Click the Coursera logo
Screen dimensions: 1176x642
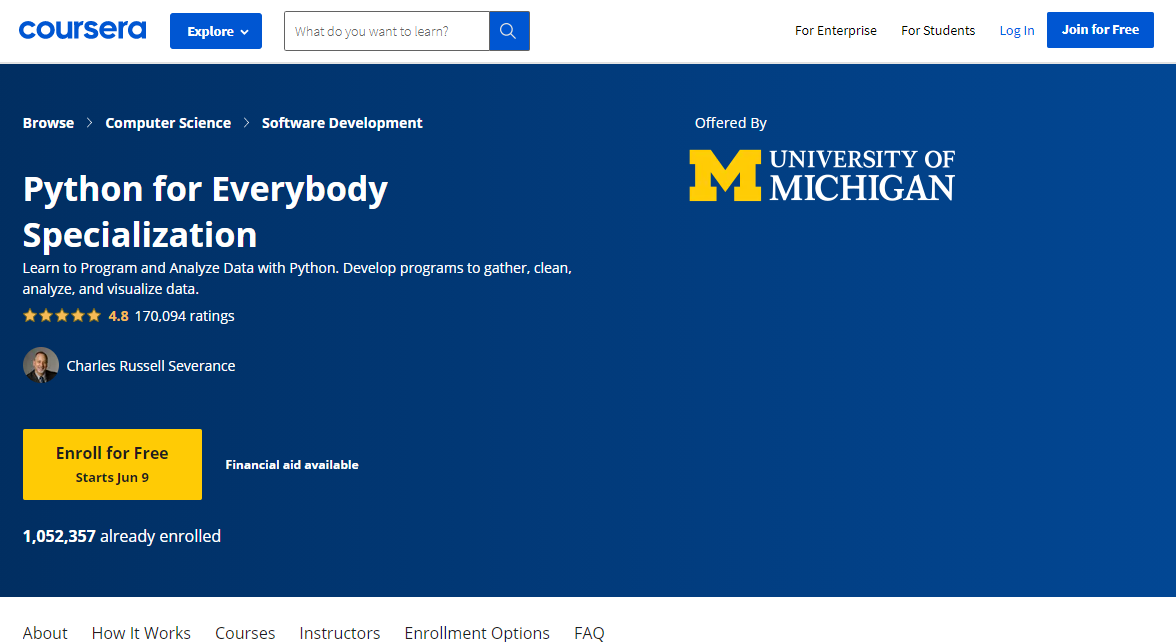click(x=82, y=30)
